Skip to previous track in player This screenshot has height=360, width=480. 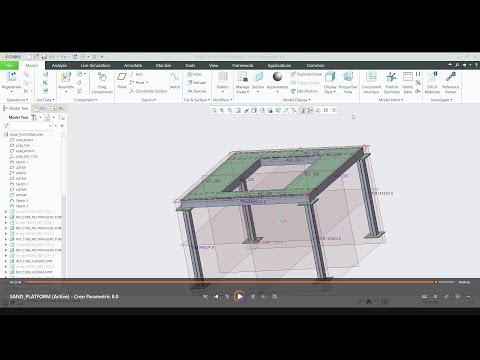(216, 296)
